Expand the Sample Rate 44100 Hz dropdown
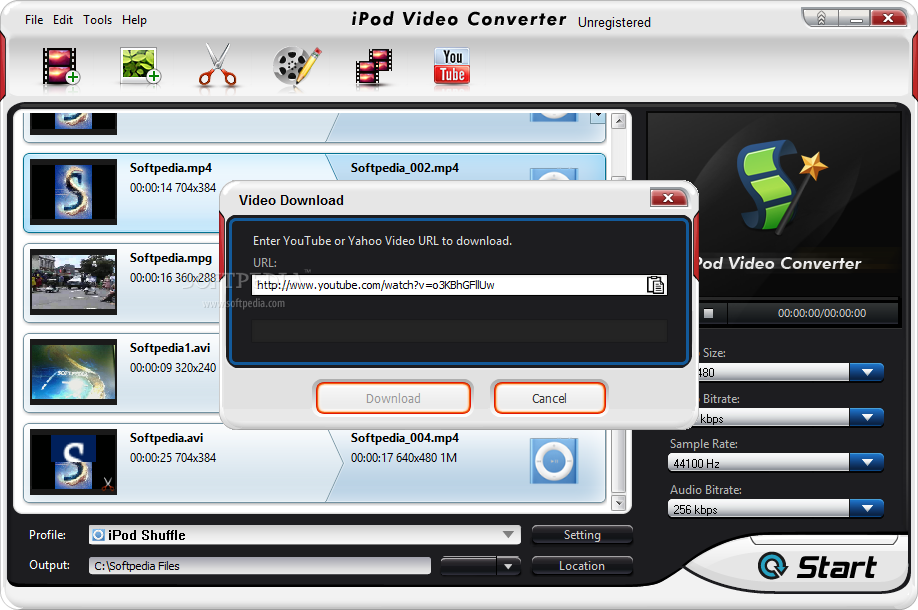The image size is (918, 610). pos(867,462)
